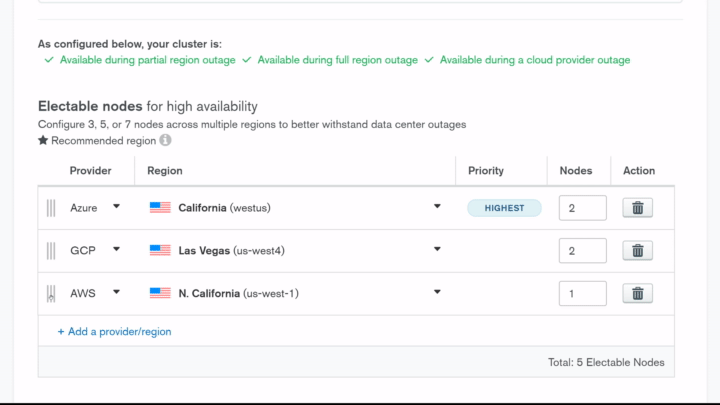Click the GCP row drag handle

click(51, 251)
